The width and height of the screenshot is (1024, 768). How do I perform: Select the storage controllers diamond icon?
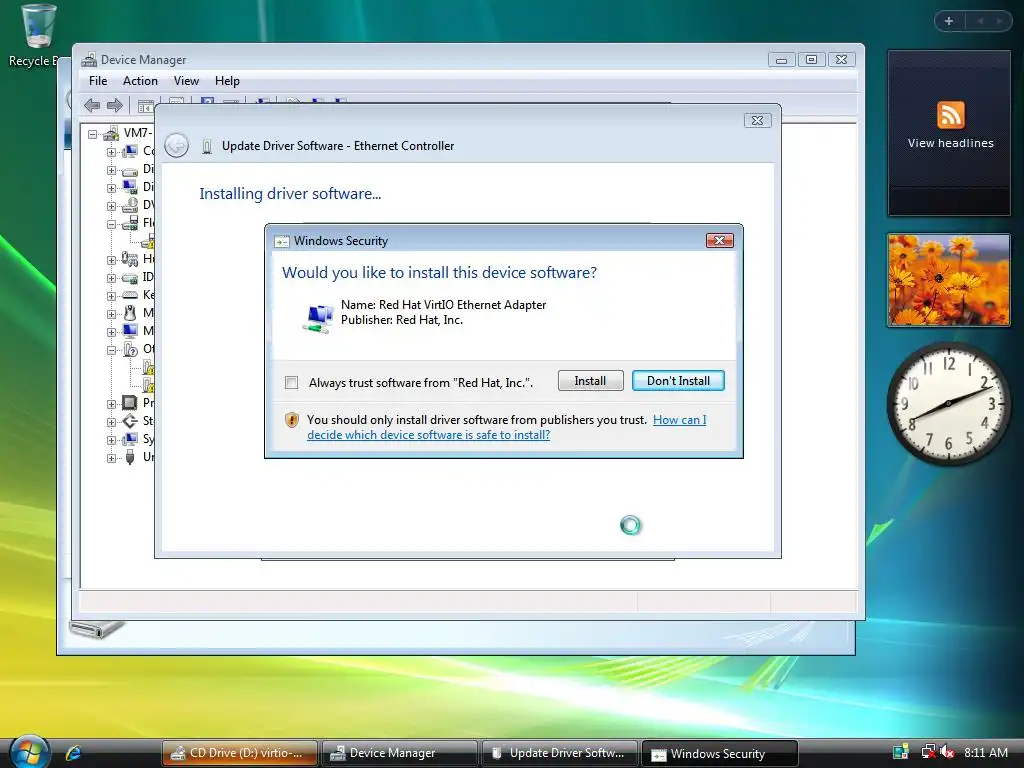click(130, 421)
